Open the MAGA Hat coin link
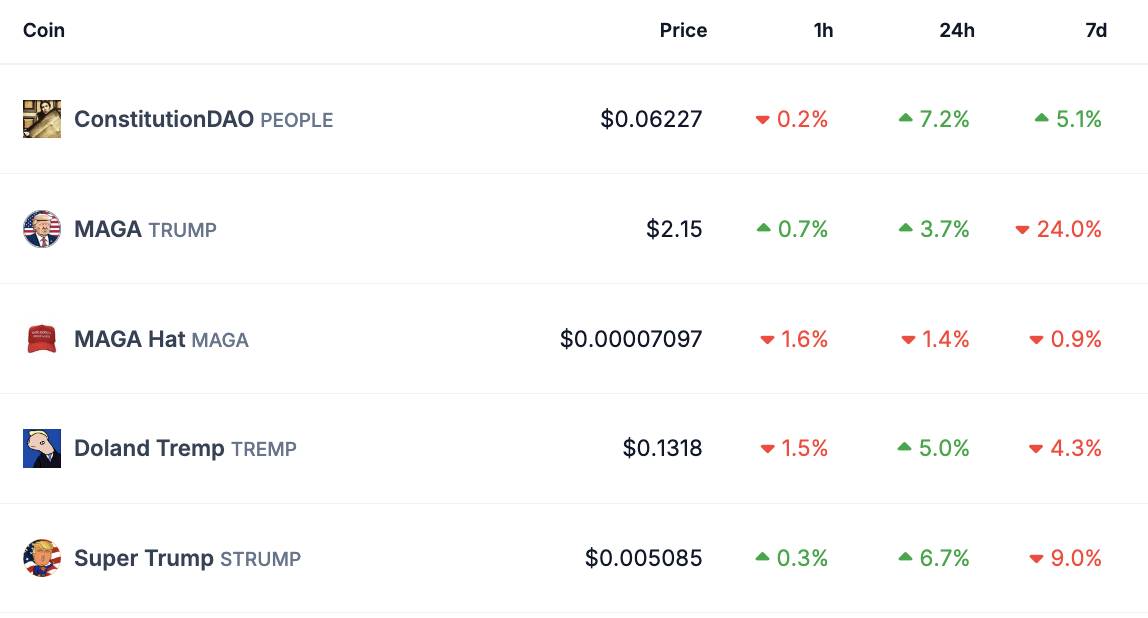This screenshot has width=1148, height=618. coord(161,339)
